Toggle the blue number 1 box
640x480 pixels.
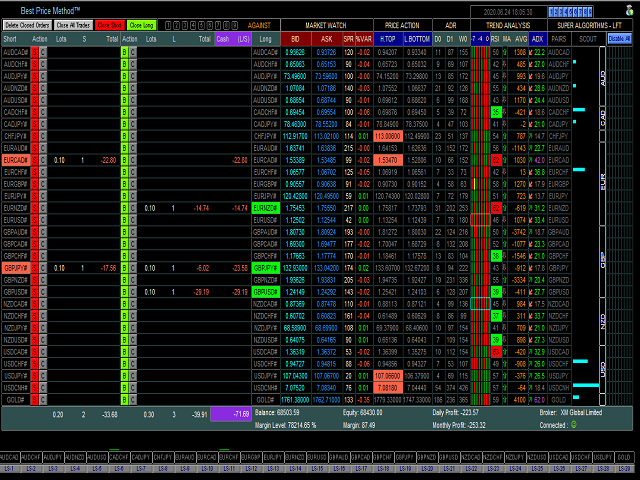pyautogui.click(x=551, y=12)
